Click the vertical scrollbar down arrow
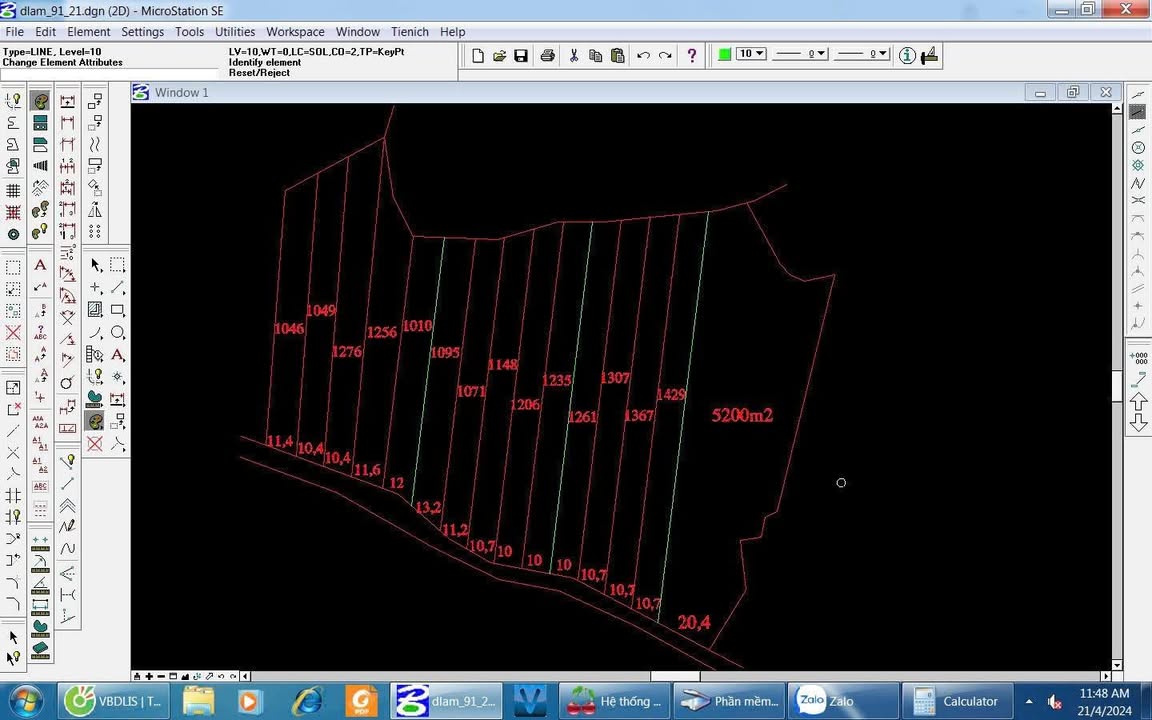 click(1118, 664)
